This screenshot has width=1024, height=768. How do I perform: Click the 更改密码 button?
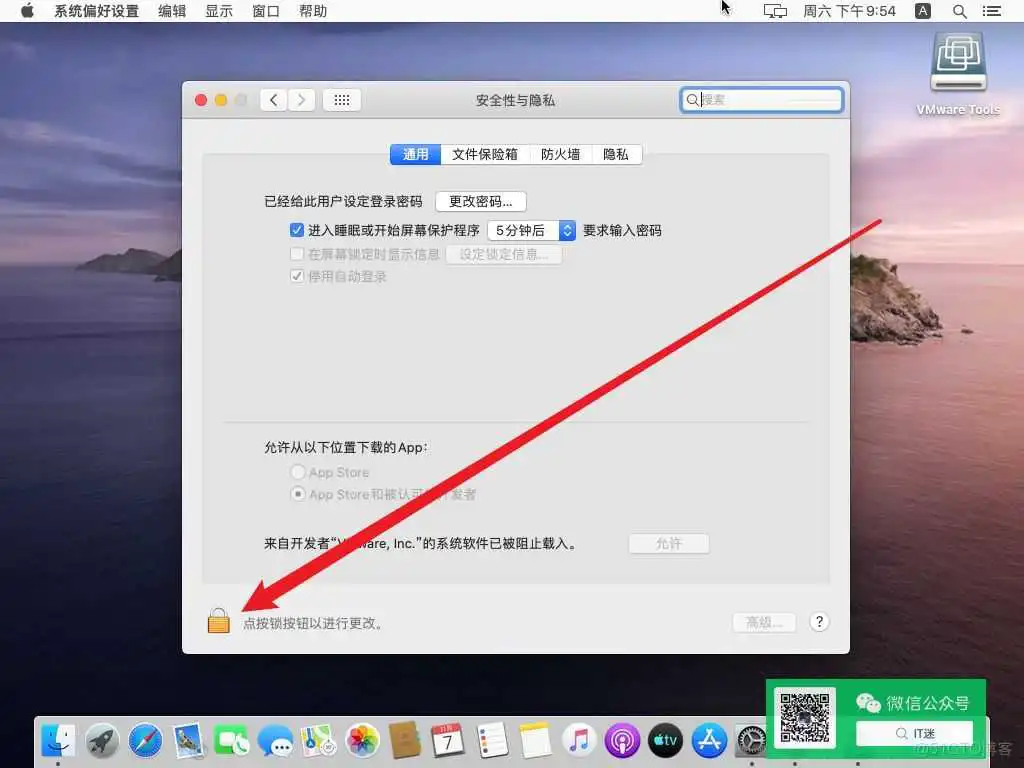482,201
